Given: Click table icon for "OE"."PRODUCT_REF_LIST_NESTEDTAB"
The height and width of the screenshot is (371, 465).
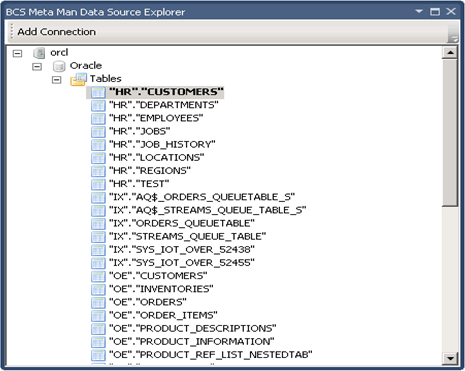Looking at the screenshot, I should pyautogui.click(x=98, y=355).
